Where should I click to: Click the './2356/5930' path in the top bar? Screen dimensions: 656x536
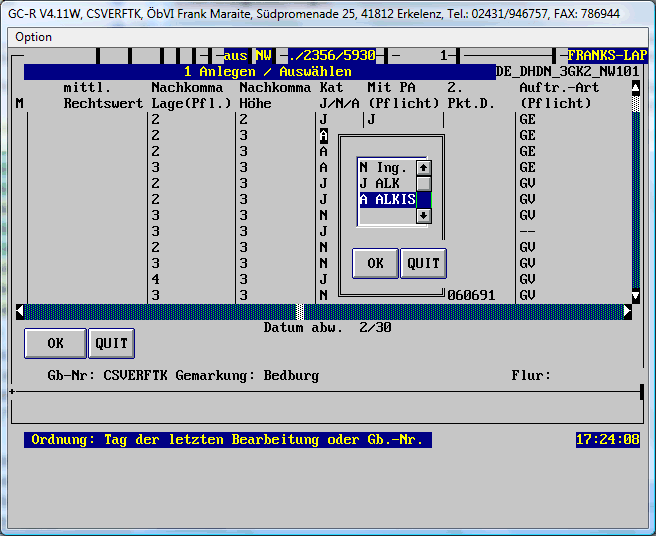[332, 55]
